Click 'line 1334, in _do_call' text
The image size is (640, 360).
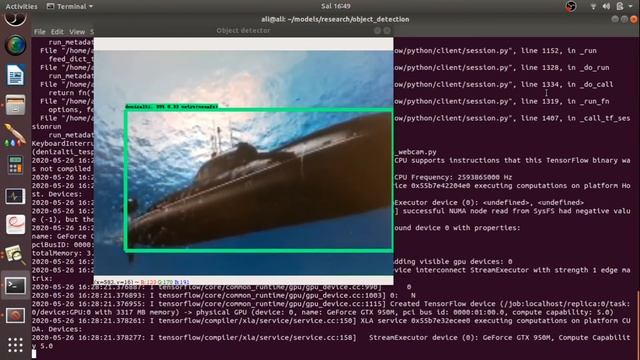567,84
